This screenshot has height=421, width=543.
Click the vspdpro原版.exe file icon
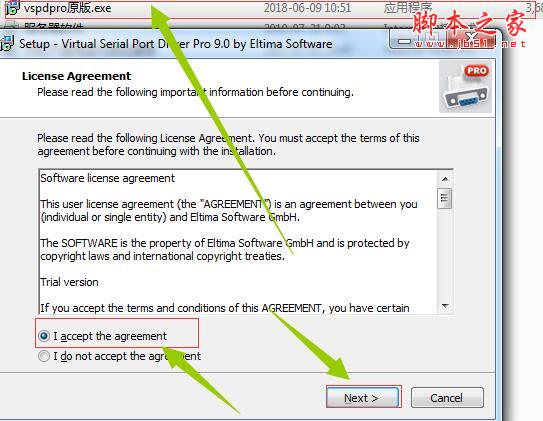[12, 8]
